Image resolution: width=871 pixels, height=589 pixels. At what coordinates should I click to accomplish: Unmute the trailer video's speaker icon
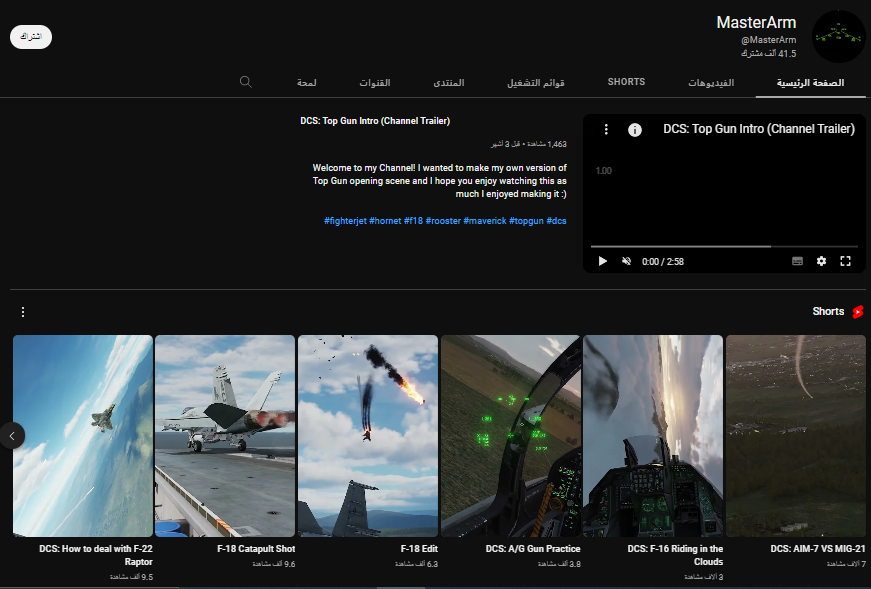click(x=627, y=261)
